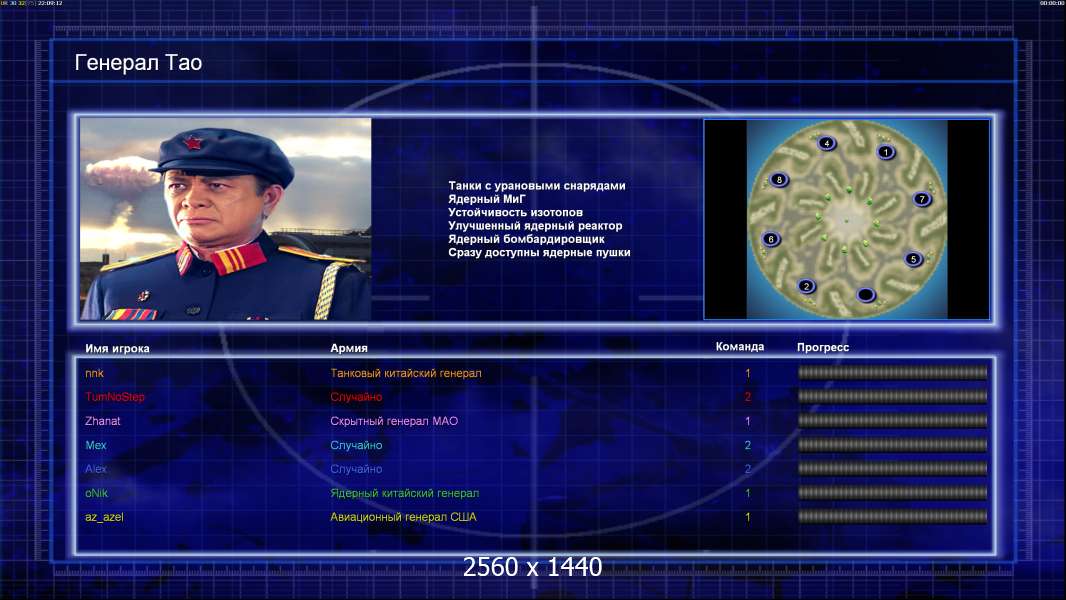The image size is (1066, 600).
Task: Click team number in Alex row
Action: click(x=748, y=469)
